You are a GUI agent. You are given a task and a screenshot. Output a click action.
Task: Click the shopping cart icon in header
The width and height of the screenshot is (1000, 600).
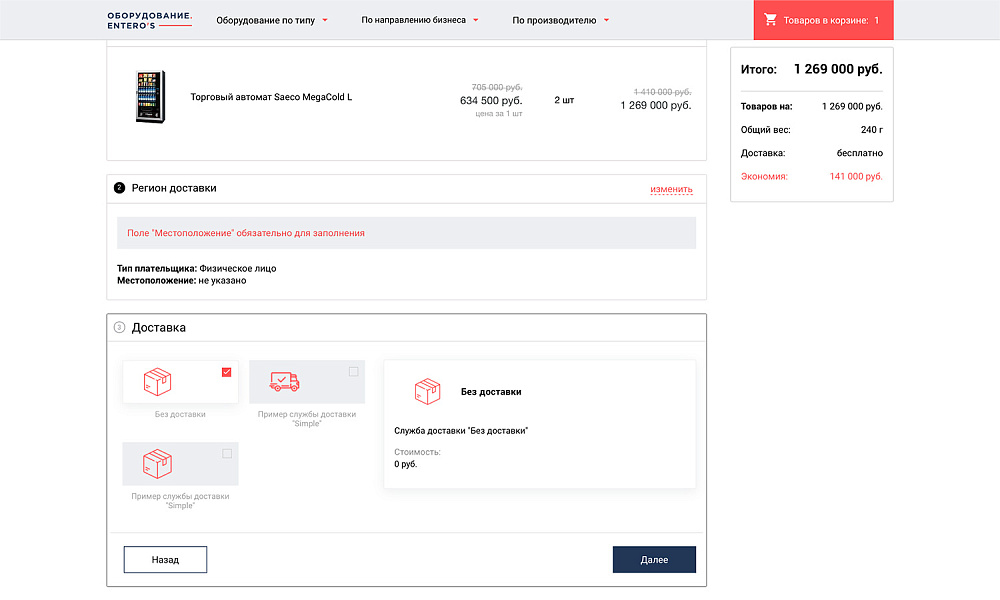point(770,20)
